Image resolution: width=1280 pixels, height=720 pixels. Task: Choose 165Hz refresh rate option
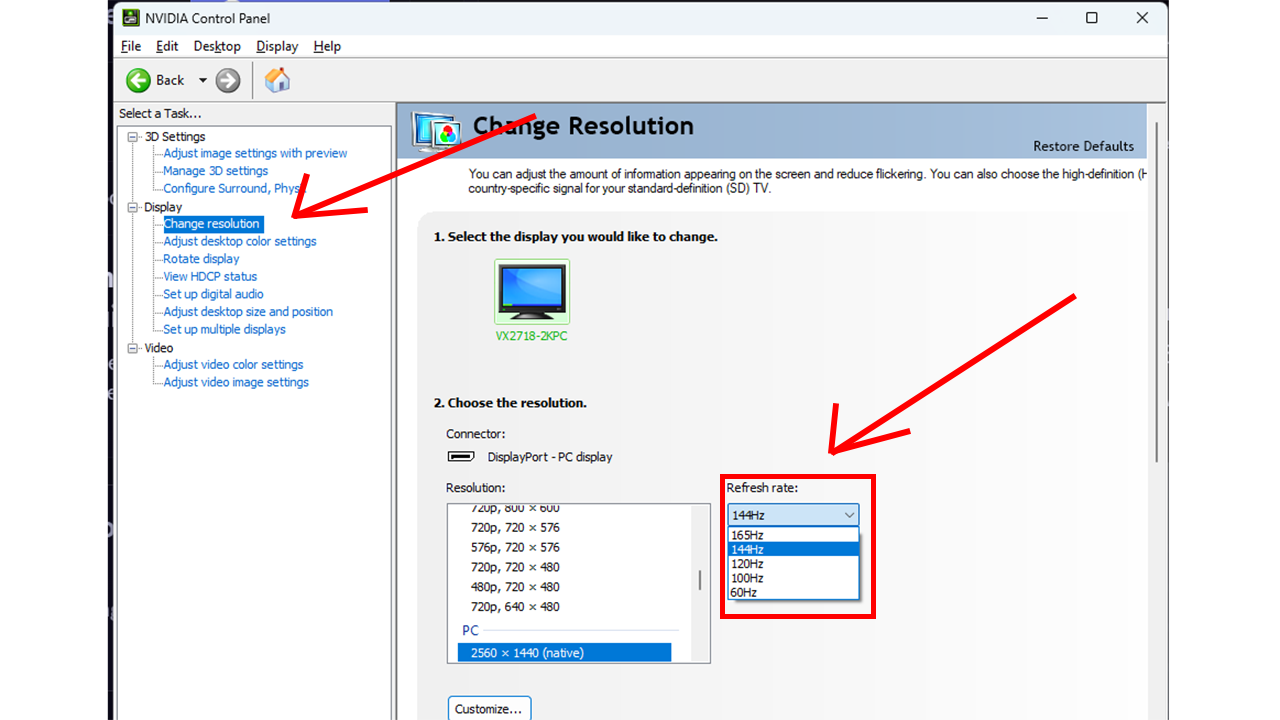point(793,535)
